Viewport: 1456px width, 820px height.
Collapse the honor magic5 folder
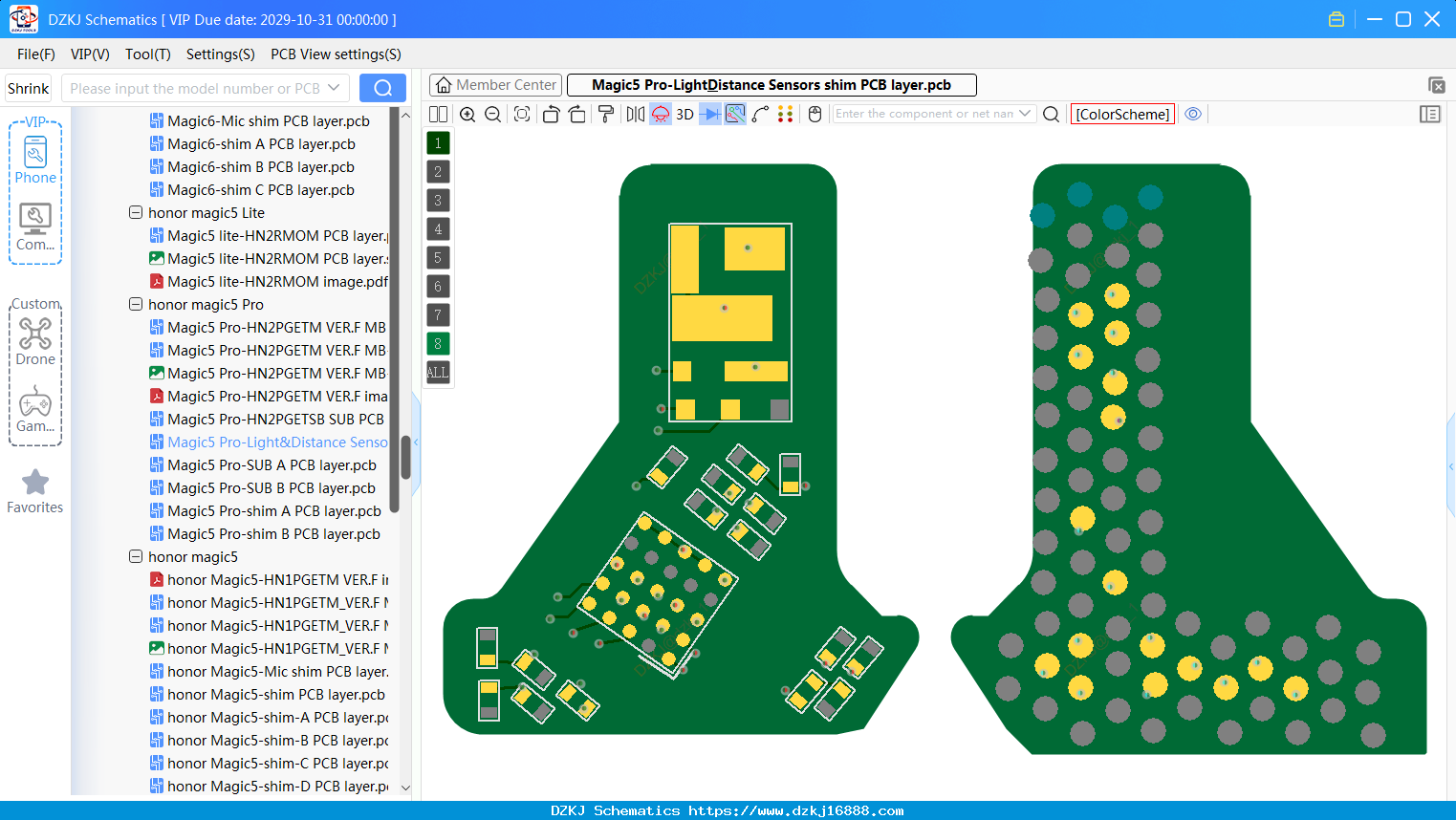pyautogui.click(x=136, y=556)
